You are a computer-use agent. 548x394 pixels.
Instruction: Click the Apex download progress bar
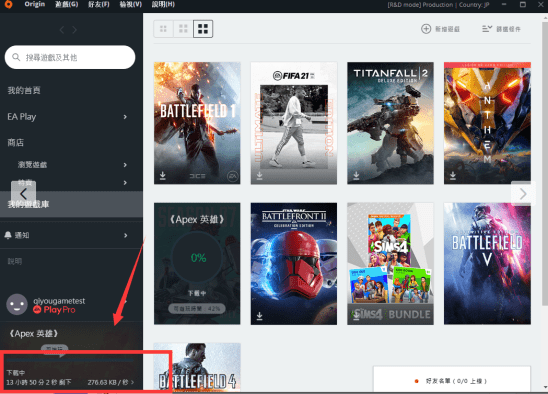70,359
